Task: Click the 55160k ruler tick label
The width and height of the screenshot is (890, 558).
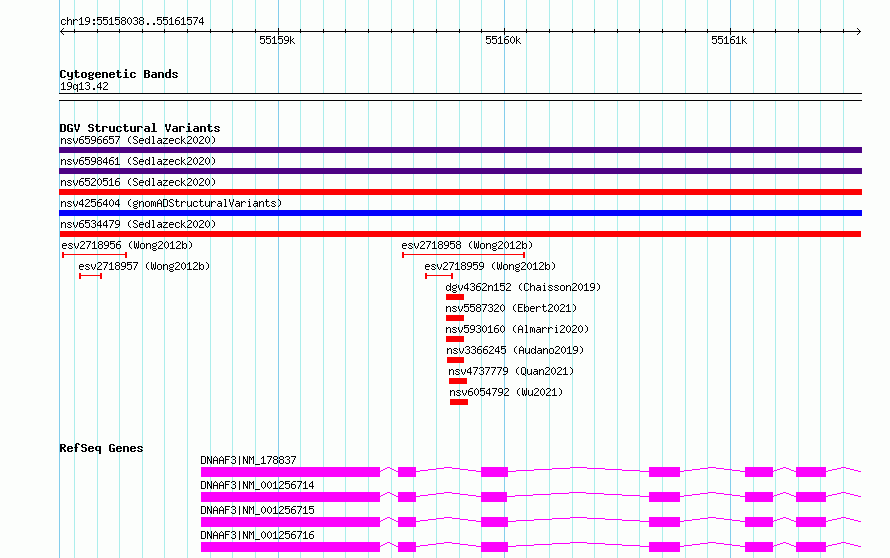Action: point(503,40)
